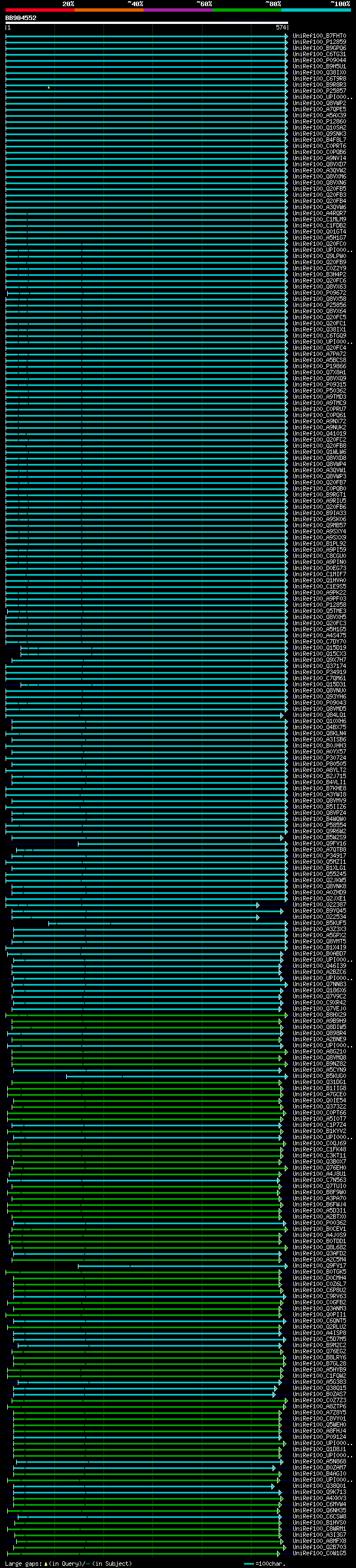Screen dimensions: 356x1568
Task: Select label UniRef100_P12860
Action: tap(319, 122)
